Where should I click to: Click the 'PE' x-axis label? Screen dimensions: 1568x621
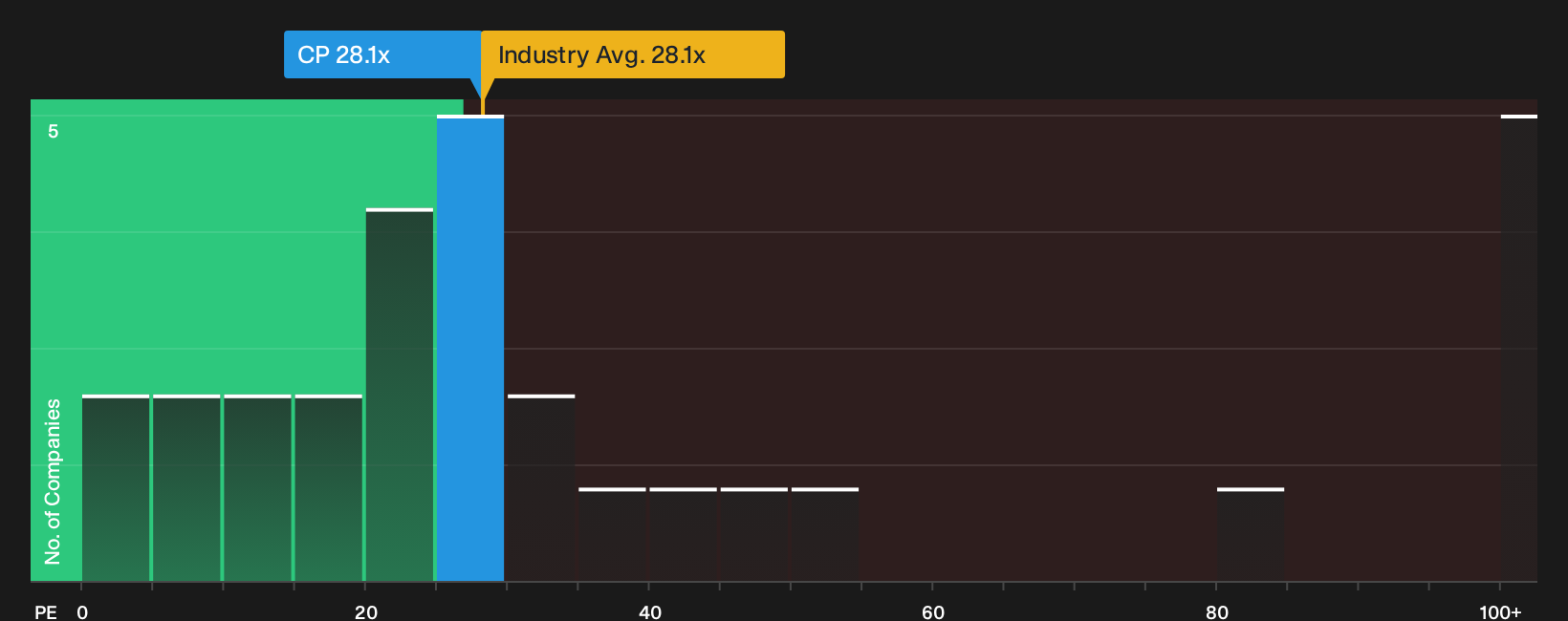(46, 612)
